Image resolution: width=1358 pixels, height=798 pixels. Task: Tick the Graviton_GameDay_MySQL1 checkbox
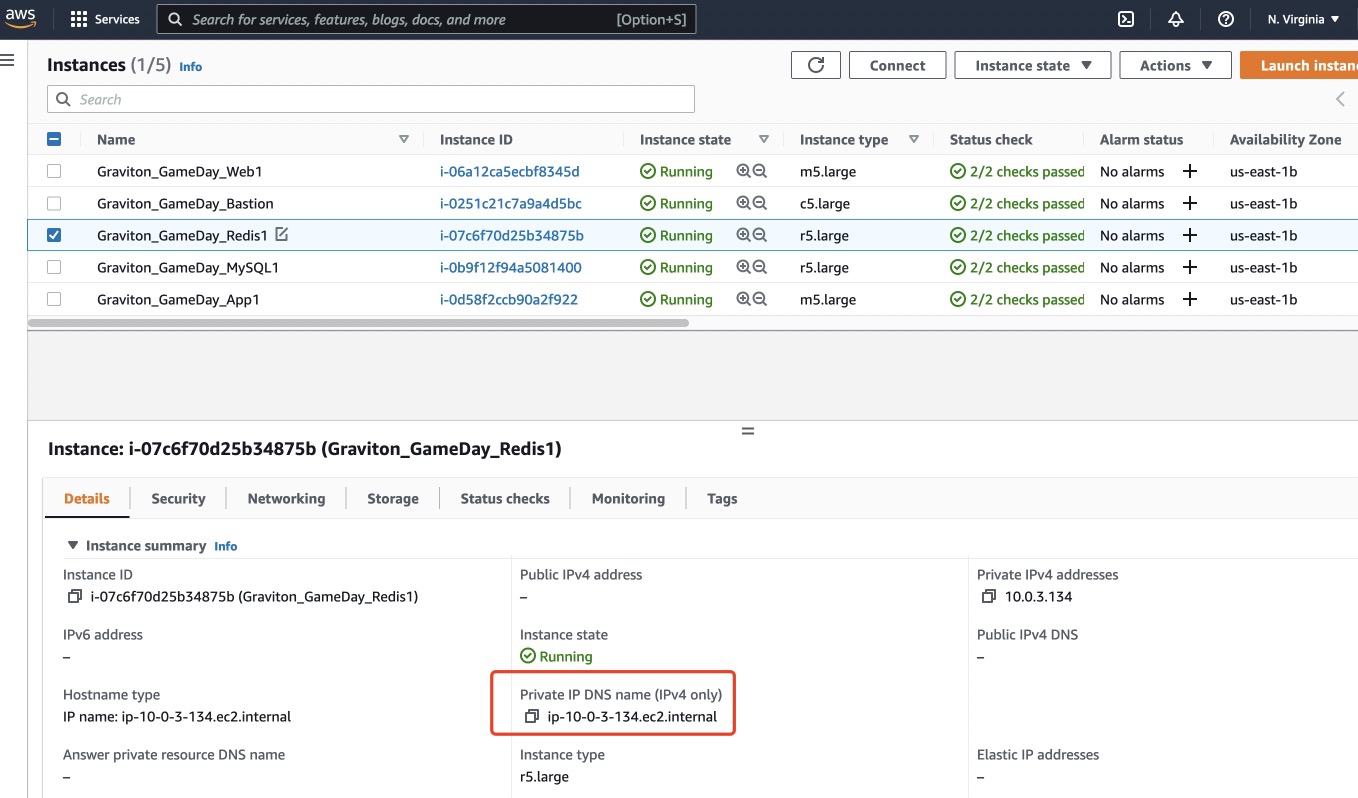click(x=54, y=267)
